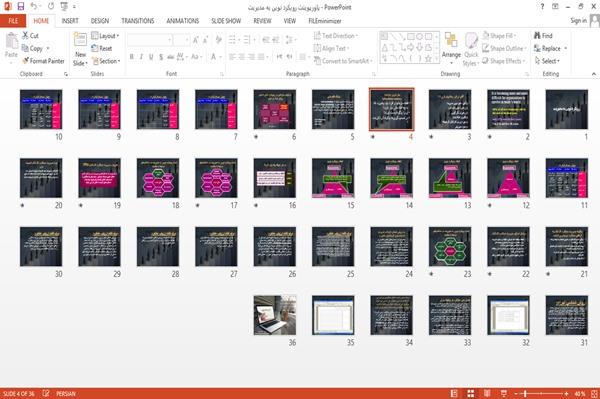Click the Shape Outline pen
The height and width of the screenshot is (399, 600).
pos(504,48)
